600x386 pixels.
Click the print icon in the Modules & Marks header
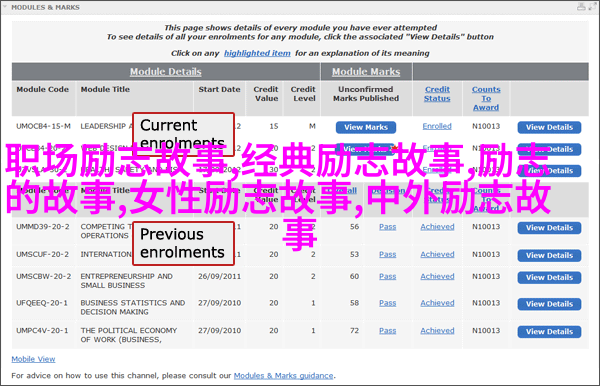coord(581,7)
